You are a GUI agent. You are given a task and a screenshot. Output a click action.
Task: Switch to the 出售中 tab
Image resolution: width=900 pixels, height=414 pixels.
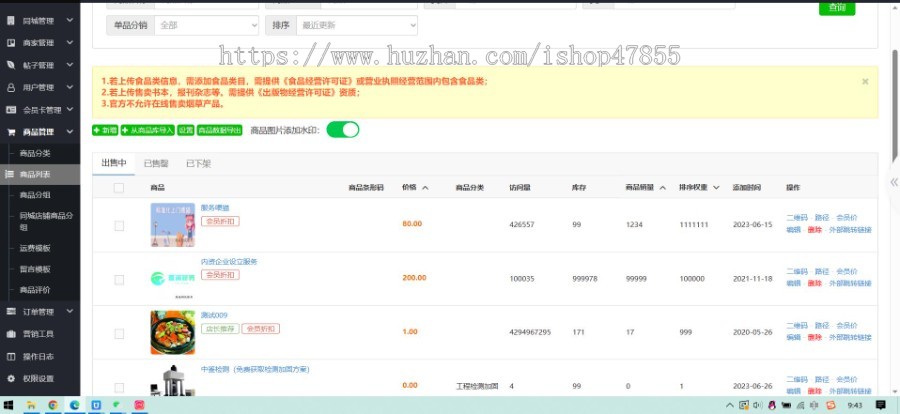(114, 163)
